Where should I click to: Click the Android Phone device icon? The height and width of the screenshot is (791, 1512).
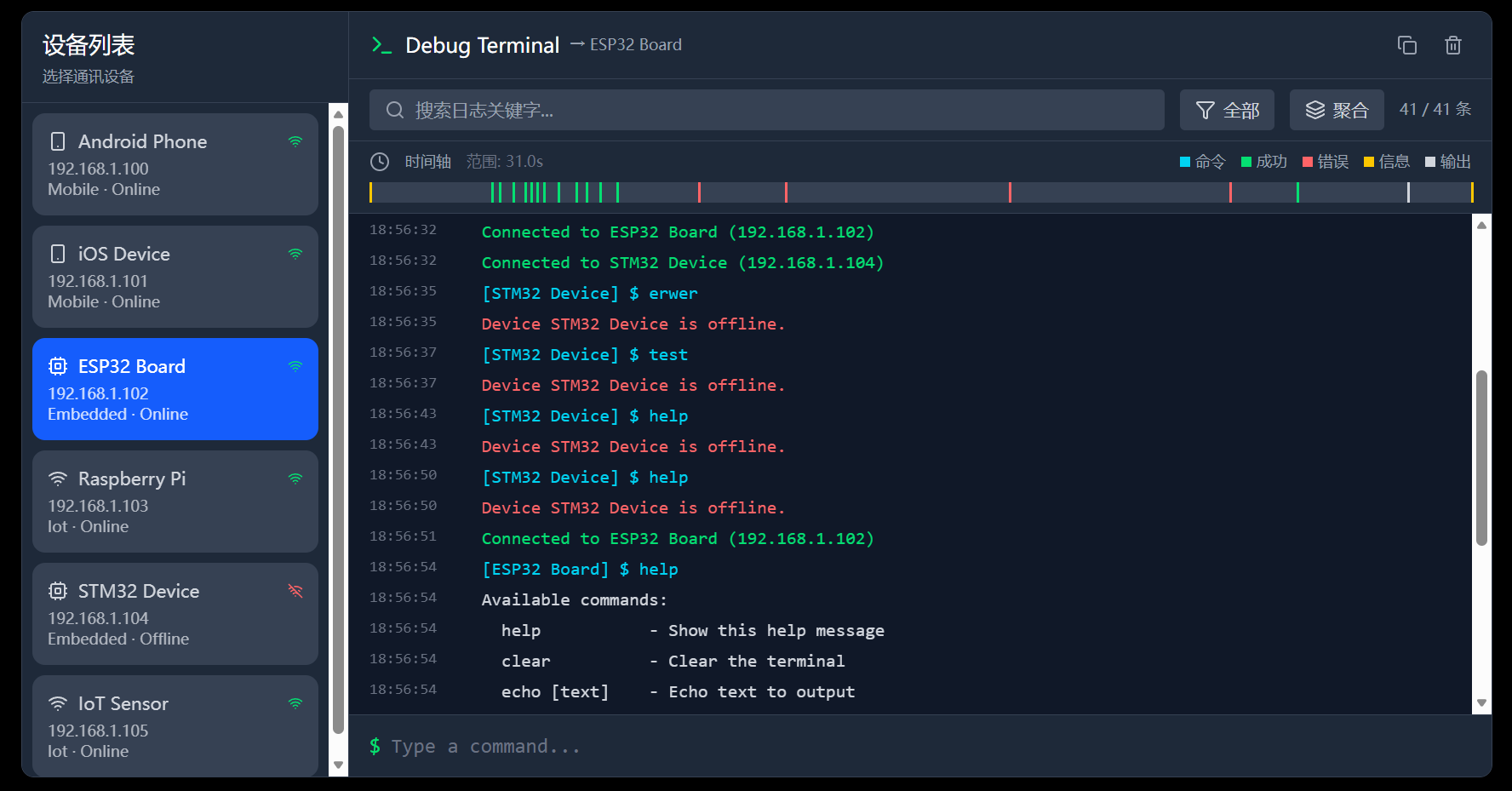[x=58, y=141]
